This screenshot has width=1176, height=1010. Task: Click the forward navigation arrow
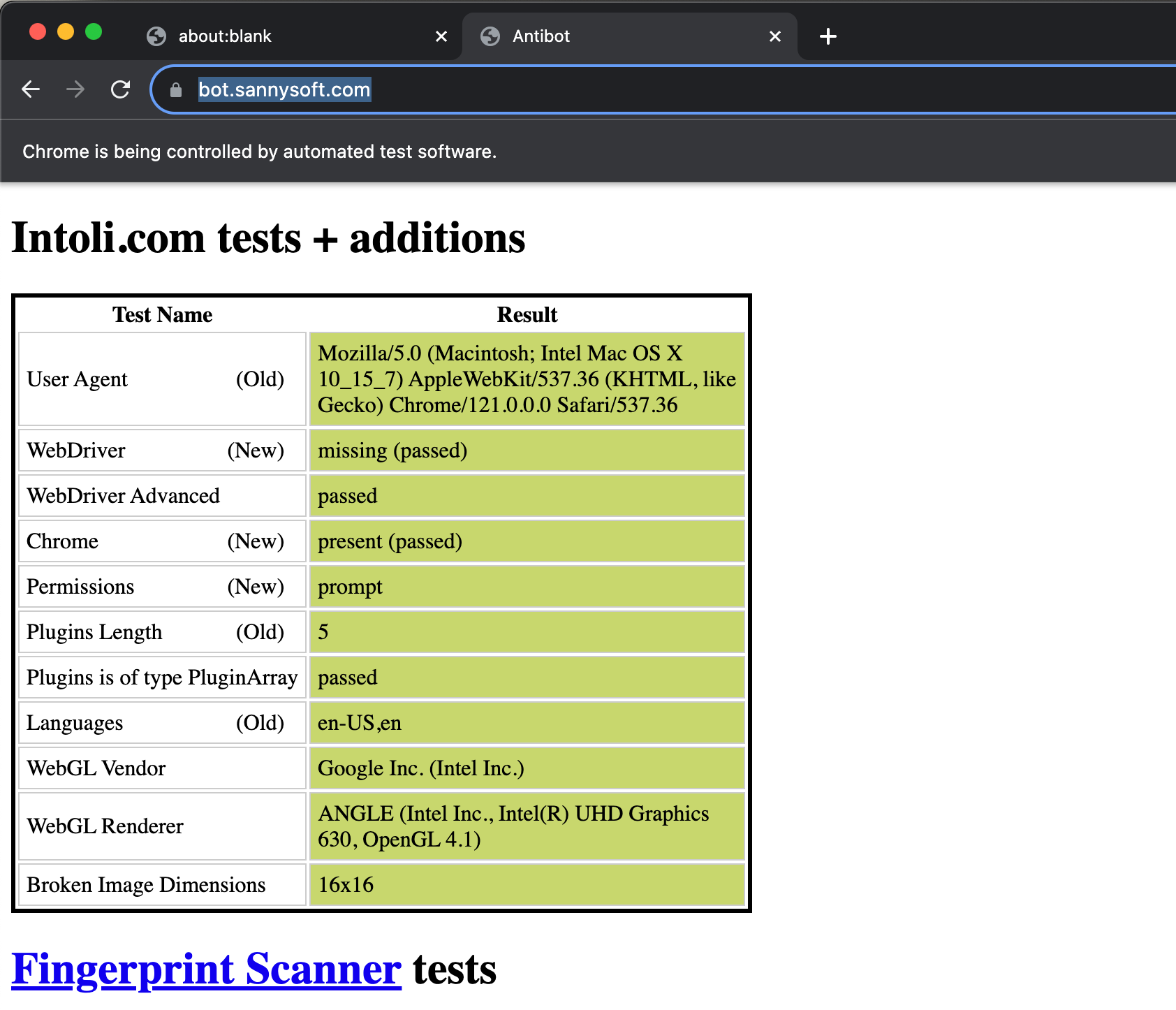point(75,89)
